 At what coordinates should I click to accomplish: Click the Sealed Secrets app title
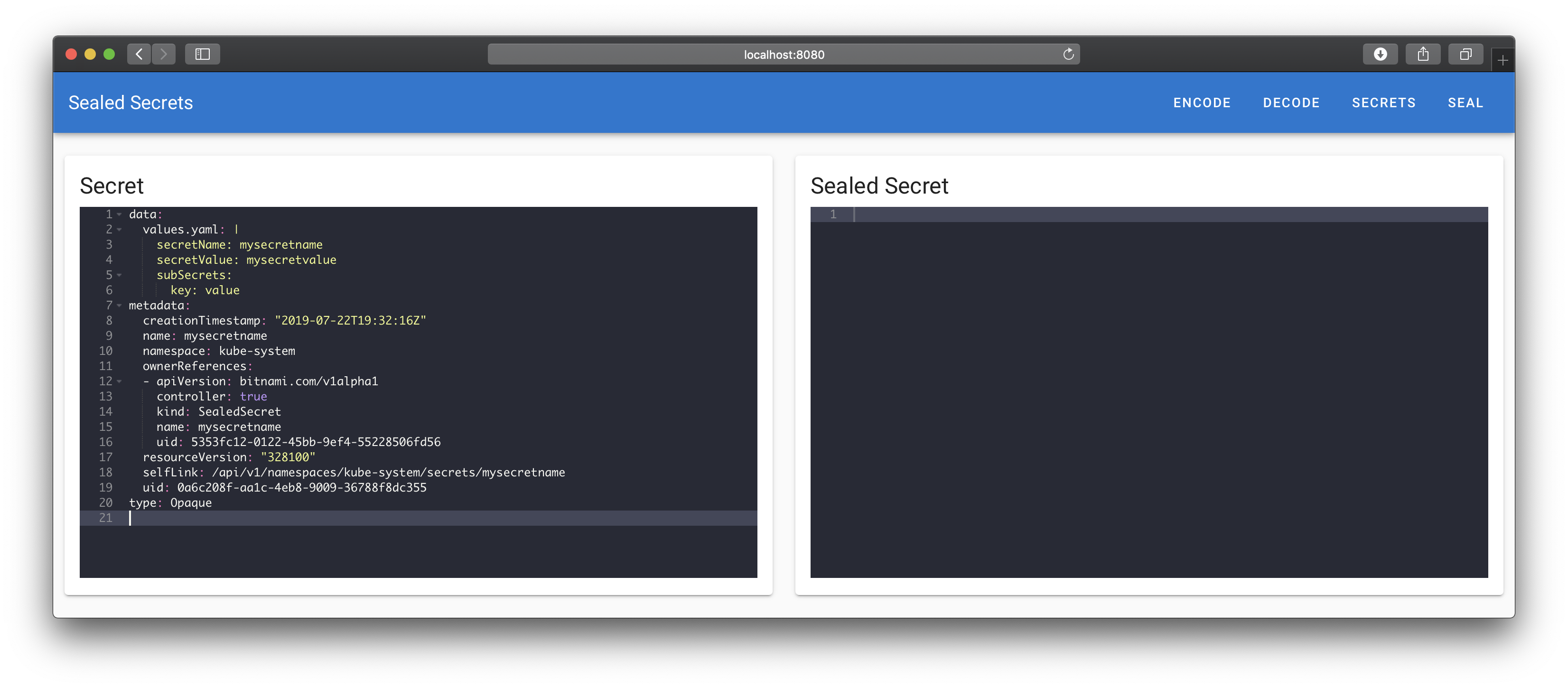coord(130,103)
